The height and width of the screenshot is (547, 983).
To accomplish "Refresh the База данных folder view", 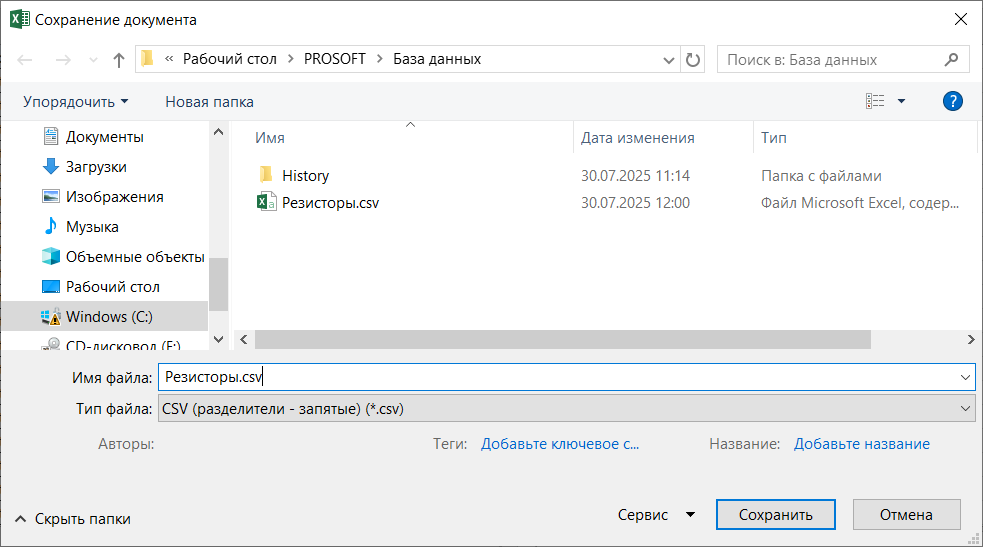I will (693, 60).
